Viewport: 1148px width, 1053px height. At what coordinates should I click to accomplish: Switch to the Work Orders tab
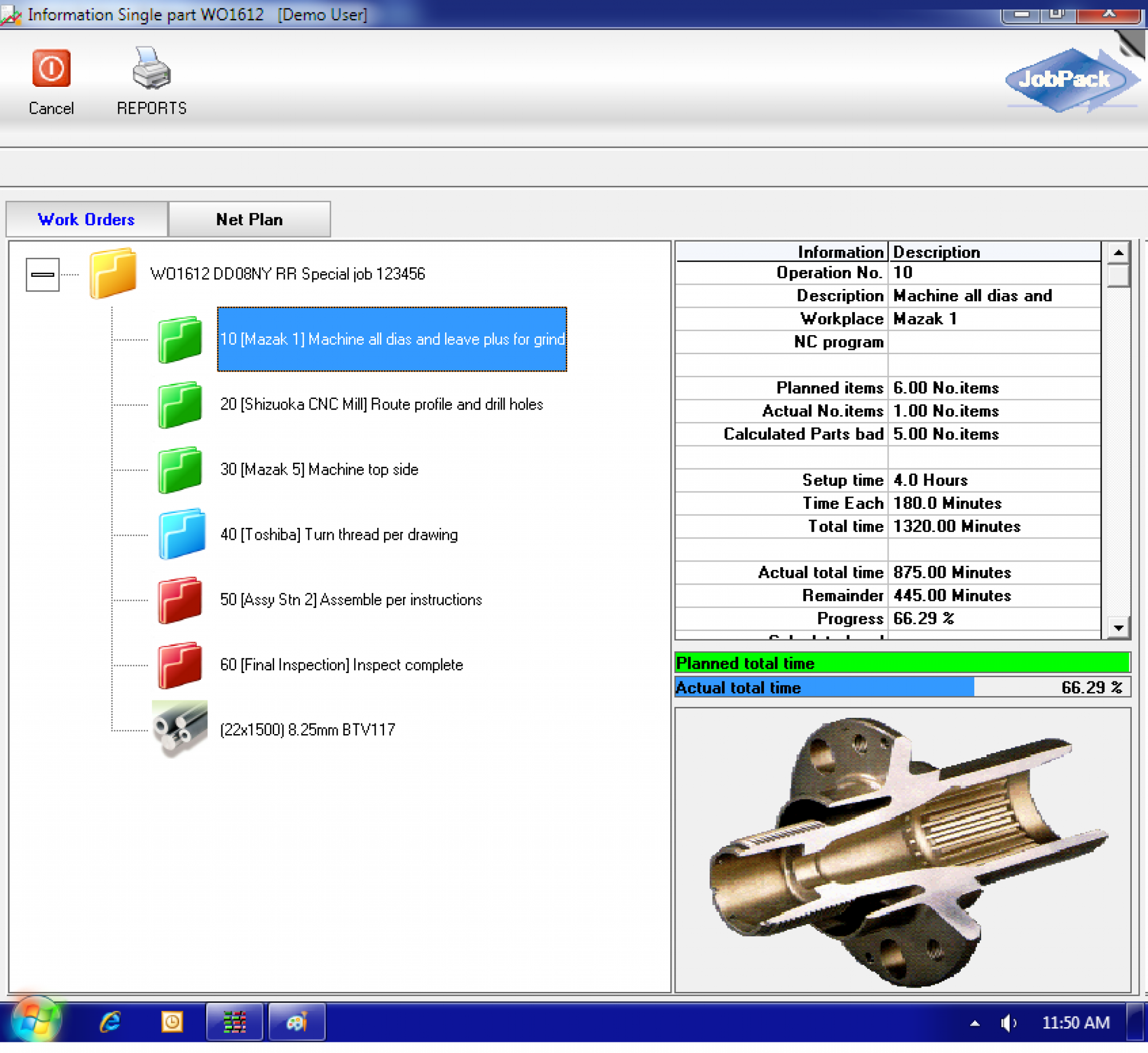86,219
